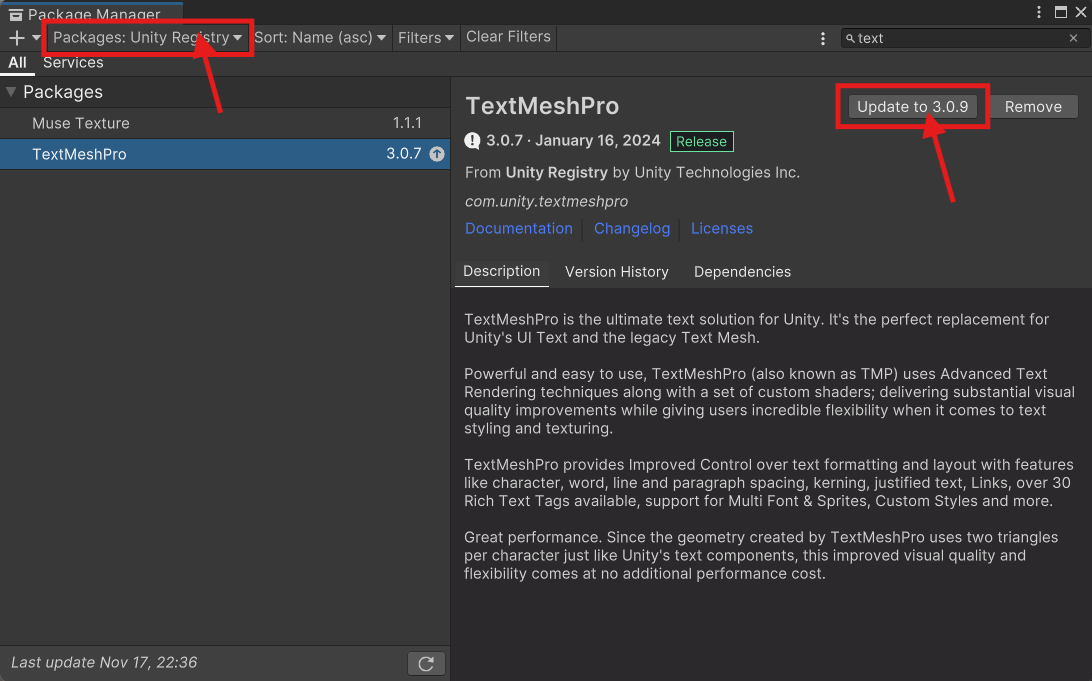Open the add package dropdown arrow
The width and height of the screenshot is (1092, 681).
click(36, 38)
